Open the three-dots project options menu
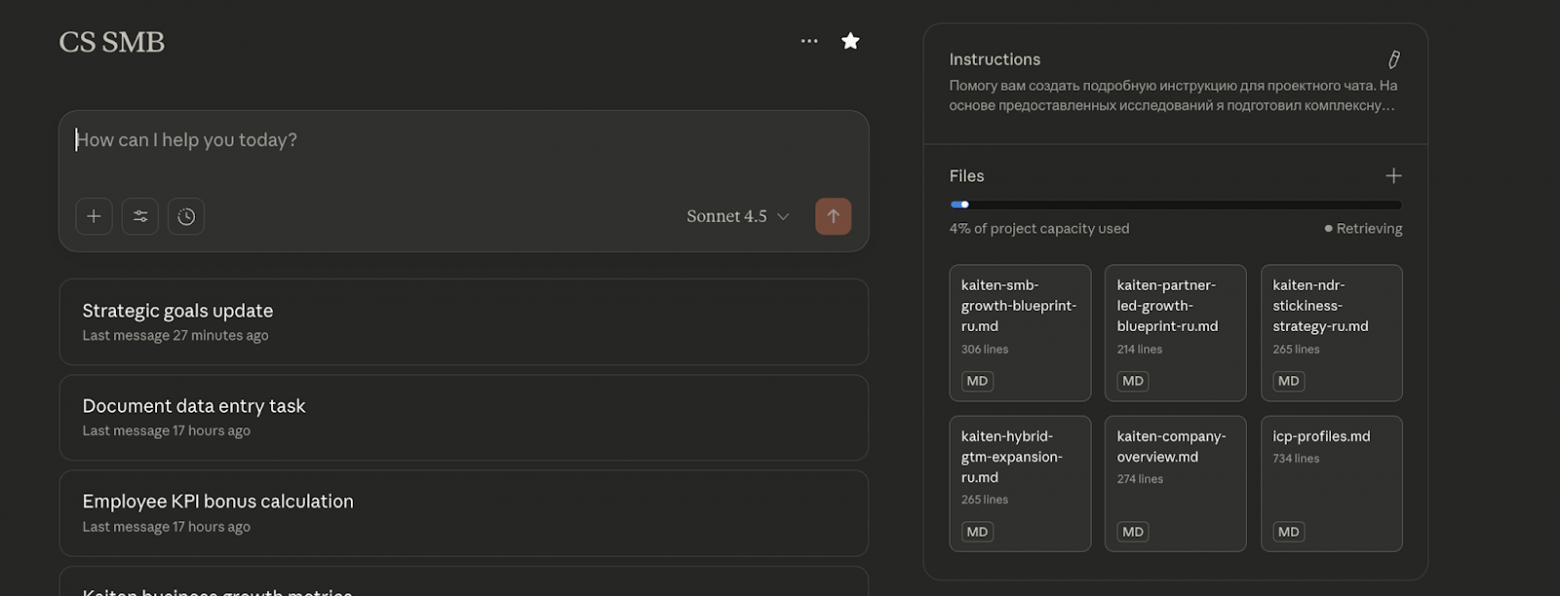1560x596 pixels. 809,41
